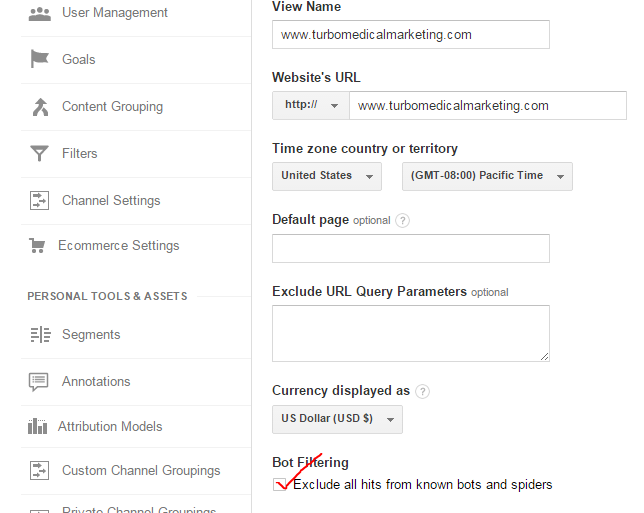Click the View Name text field
This screenshot has width=644, height=513.
(410, 34)
